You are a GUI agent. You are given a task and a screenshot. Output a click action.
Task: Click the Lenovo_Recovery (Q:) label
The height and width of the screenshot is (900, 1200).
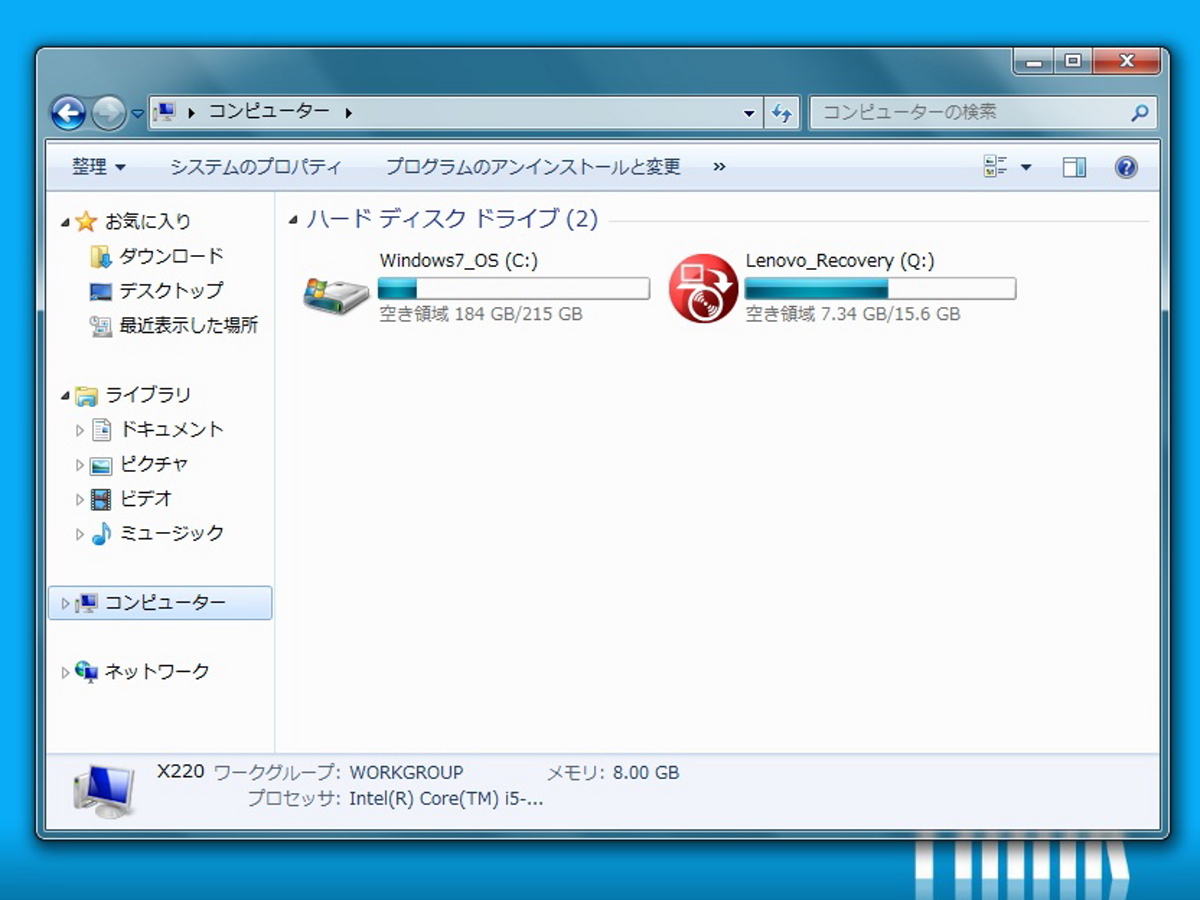tap(840, 261)
